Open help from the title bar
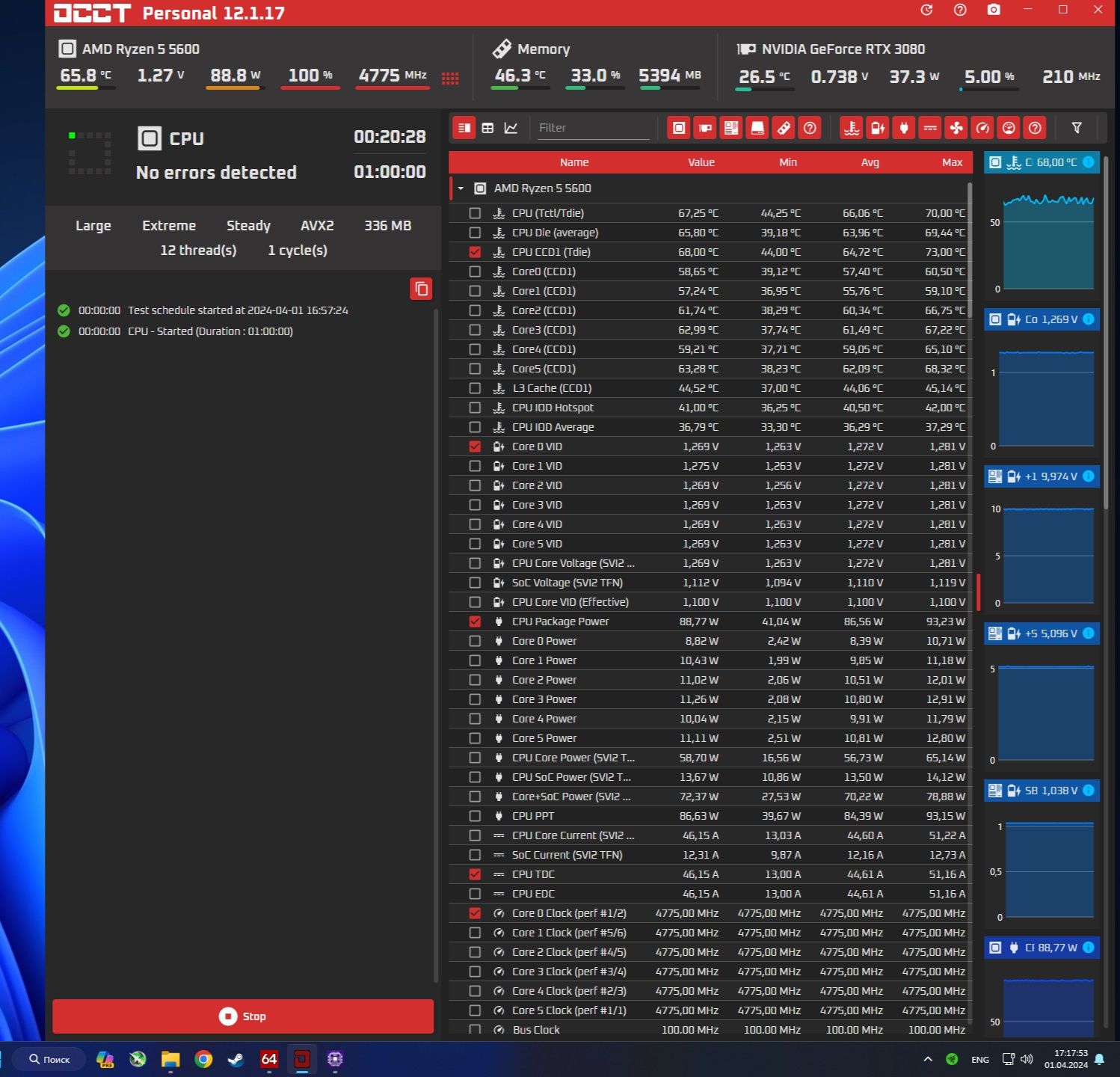 [960, 10]
